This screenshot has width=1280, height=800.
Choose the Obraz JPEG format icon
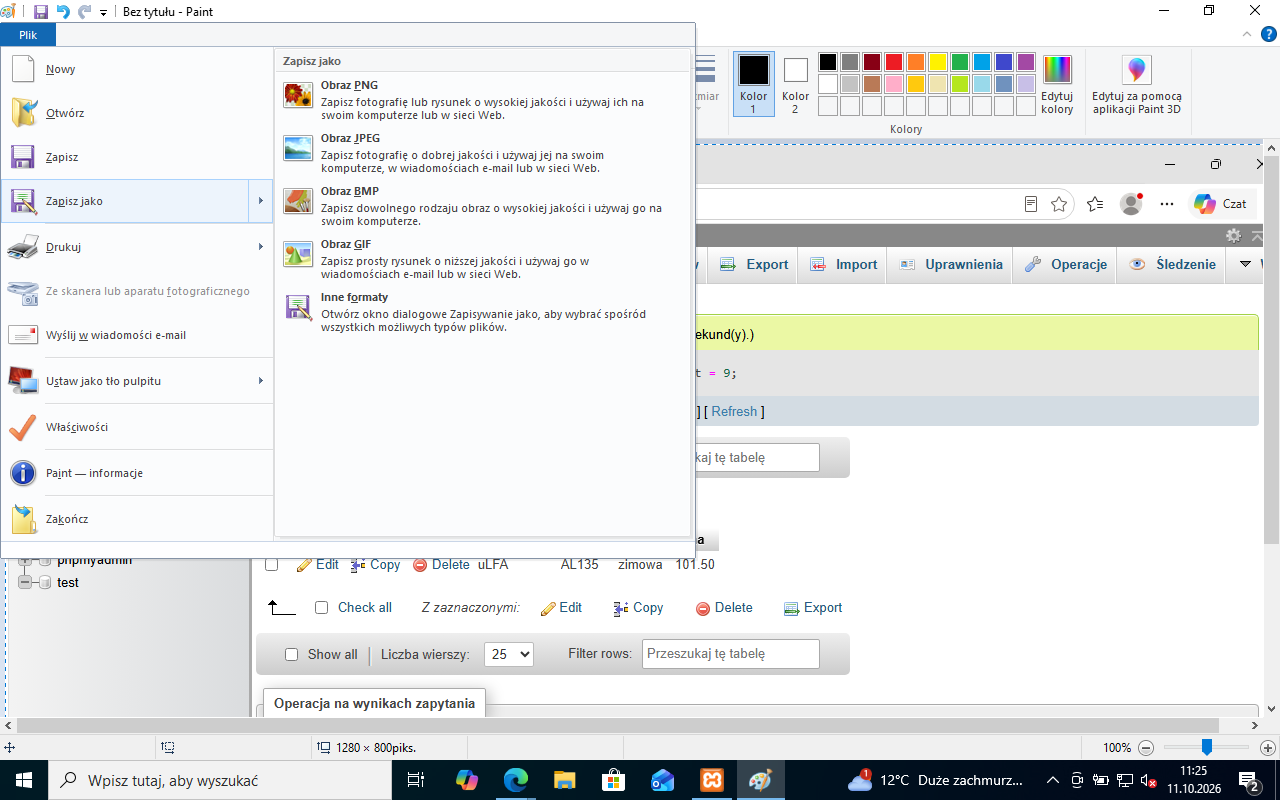(x=298, y=148)
